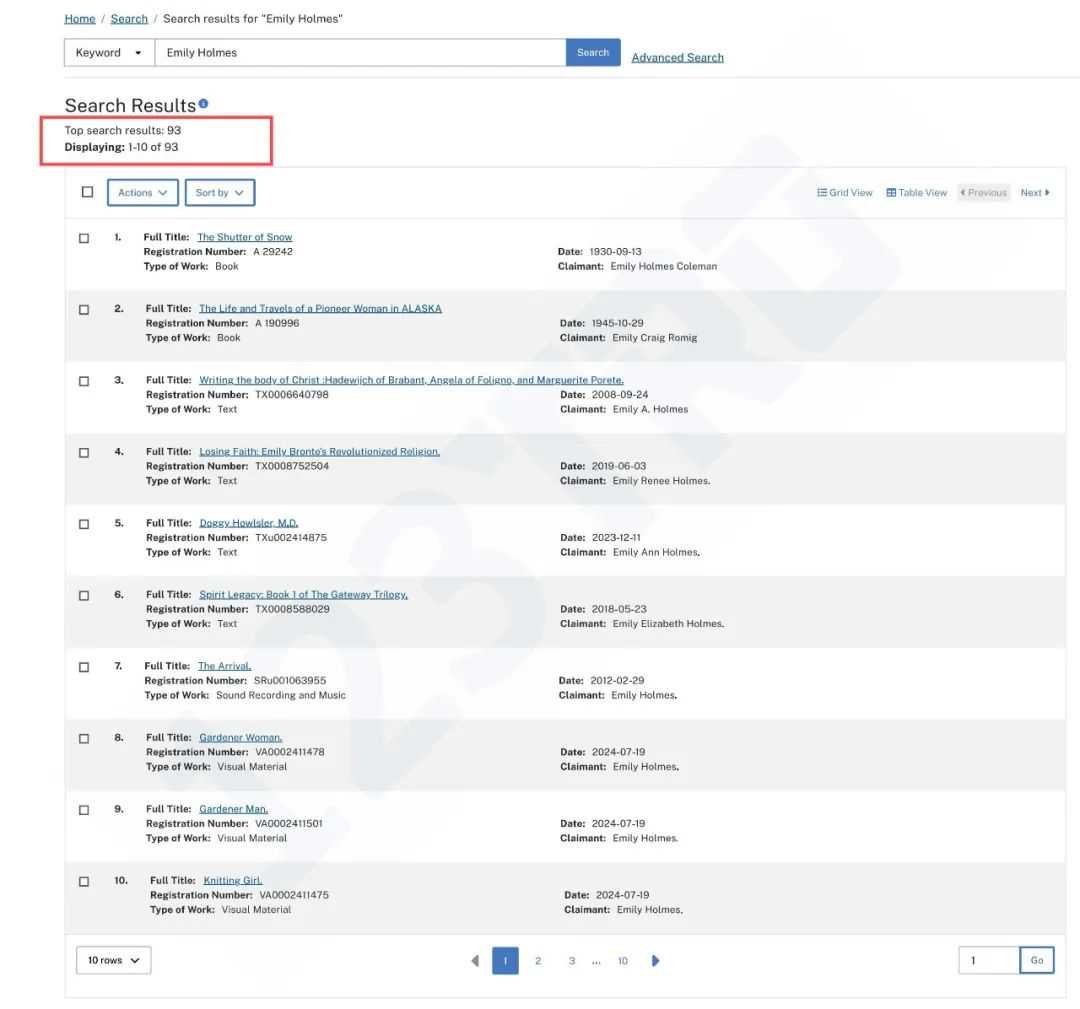Open The Life and Travels of a Pioneer Woman link

click(x=320, y=309)
